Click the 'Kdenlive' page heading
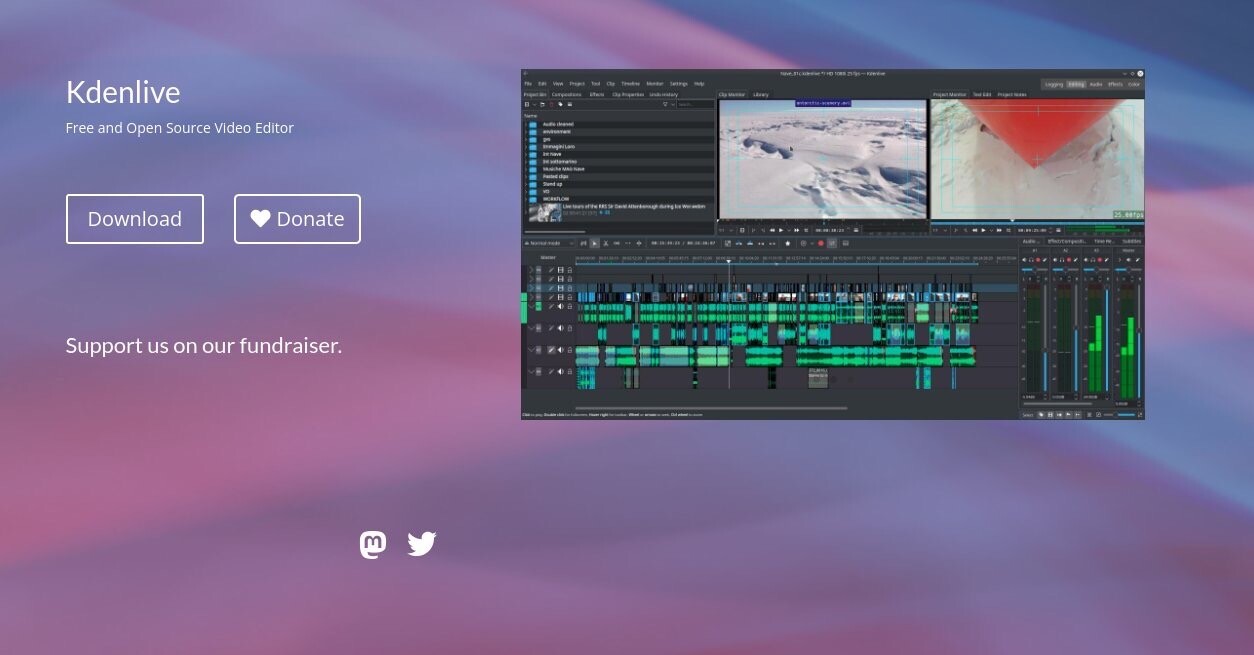Image resolution: width=1254 pixels, height=655 pixels. coord(123,92)
